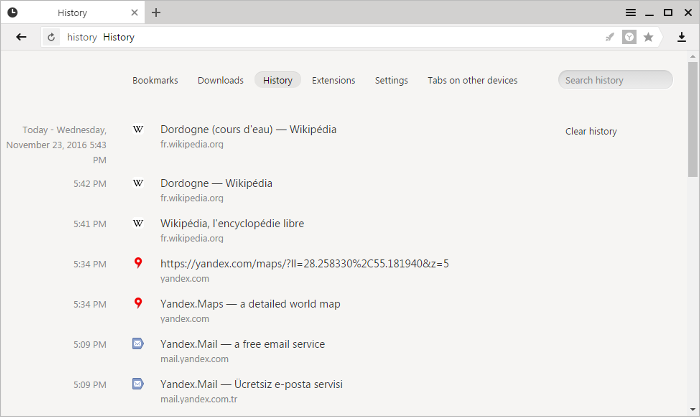This screenshot has height=417, width=700.
Task: Open Yandex.Mail — a free email service
Action: coord(242,344)
